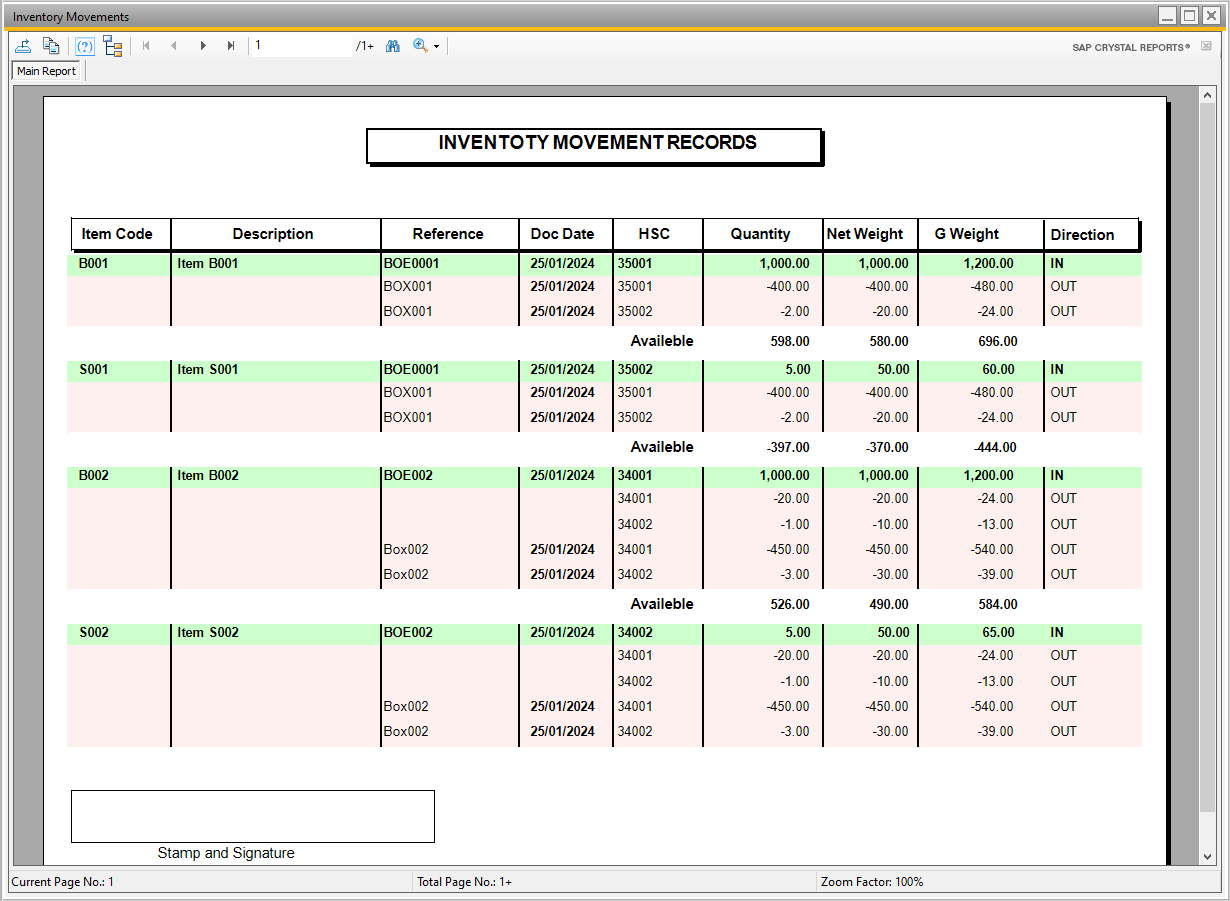
Task: Click Total Page No. status entry
Action: click(x=465, y=882)
